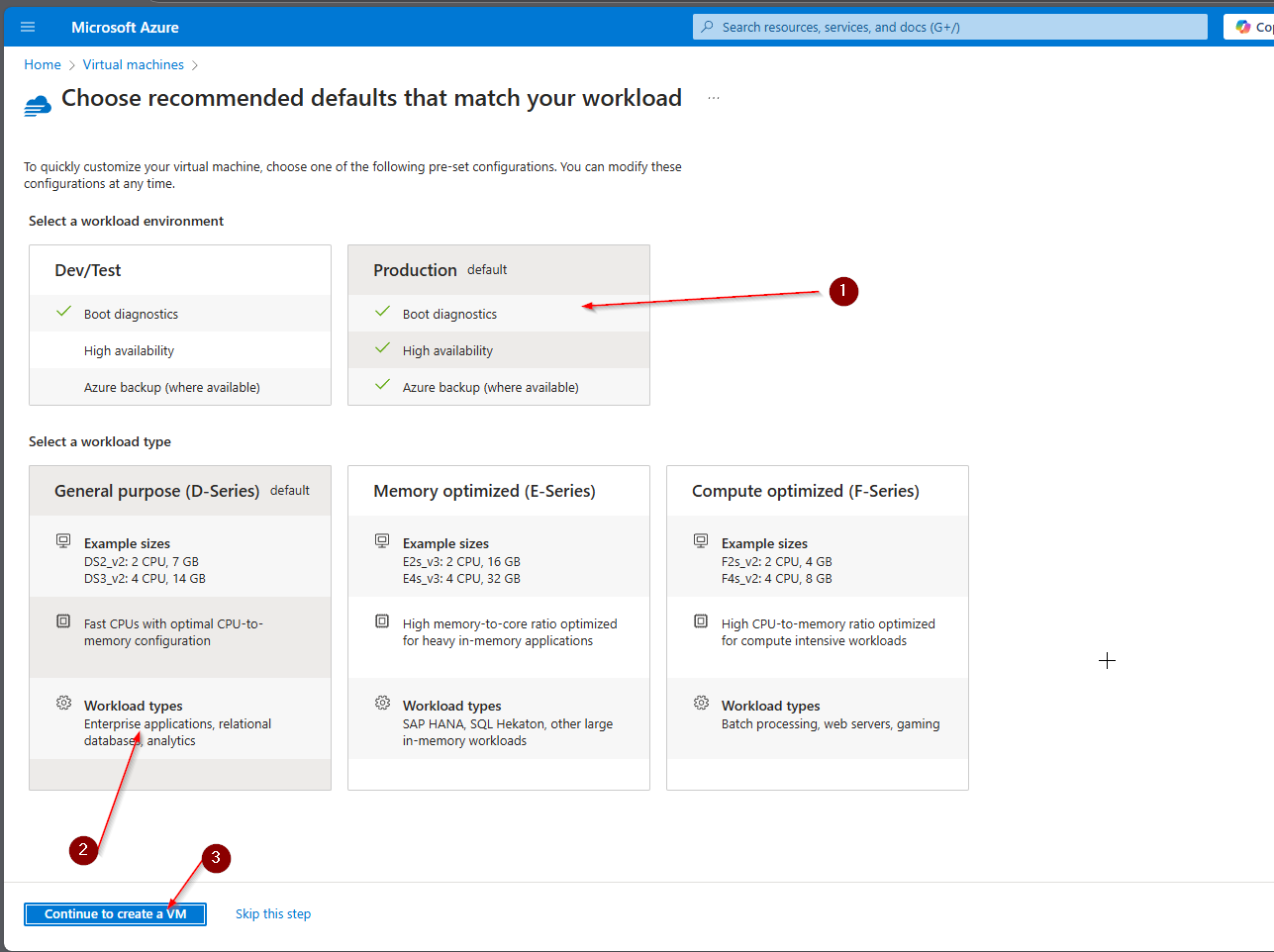This screenshot has width=1274, height=952.
Task: Focus the search resources input field
Action: coord(950,27)
